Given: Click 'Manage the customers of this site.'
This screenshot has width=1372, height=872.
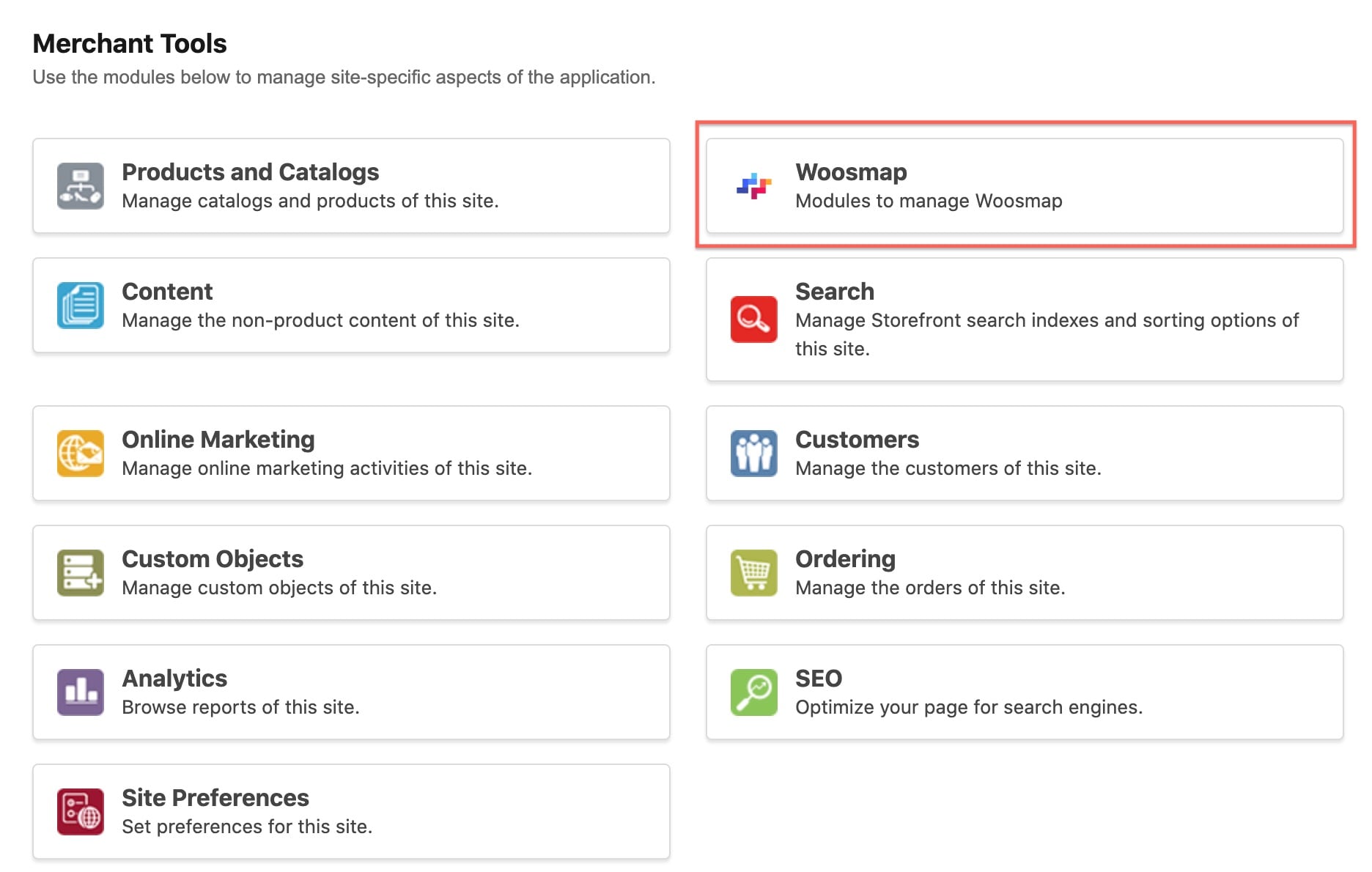Looking at the screenshot, I should click(948, 468).
